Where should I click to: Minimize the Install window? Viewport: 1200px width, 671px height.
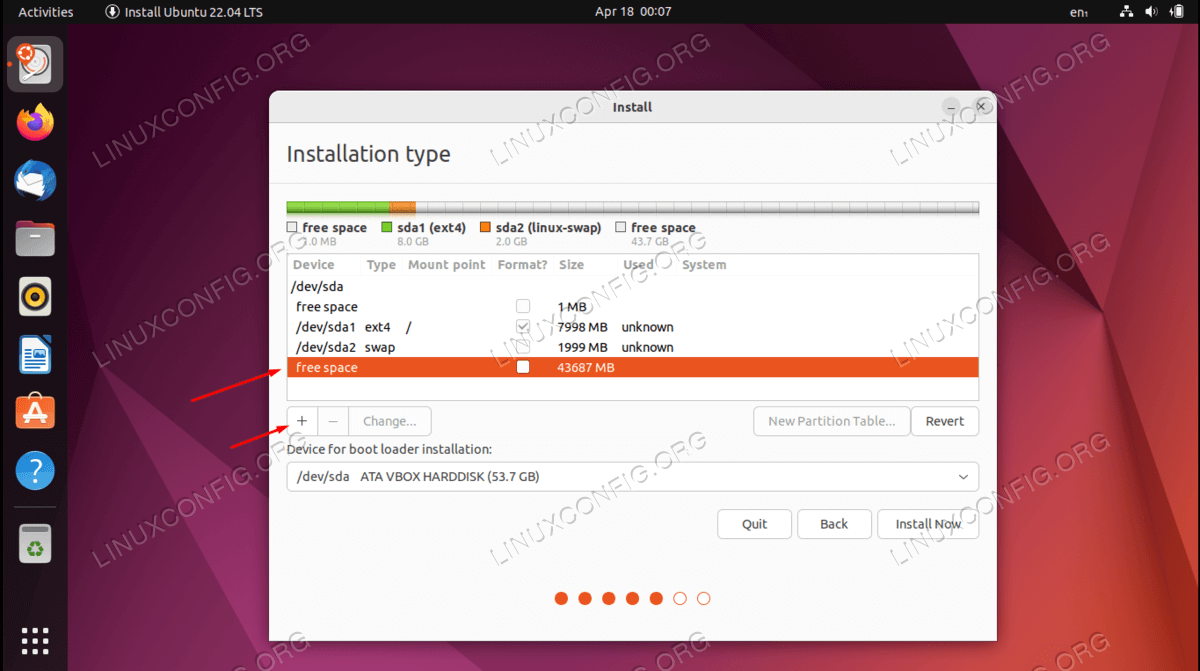coord(952,106)
